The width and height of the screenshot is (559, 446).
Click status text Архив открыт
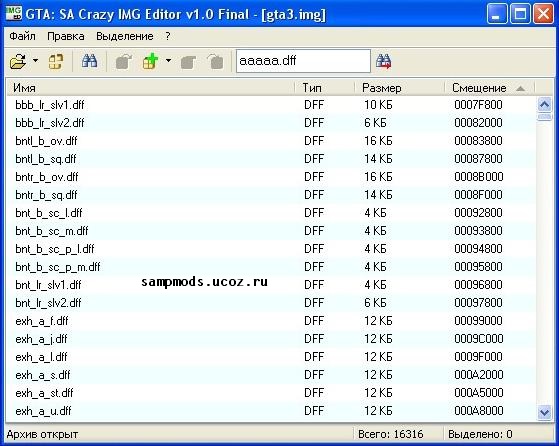(x=42, y=434)
